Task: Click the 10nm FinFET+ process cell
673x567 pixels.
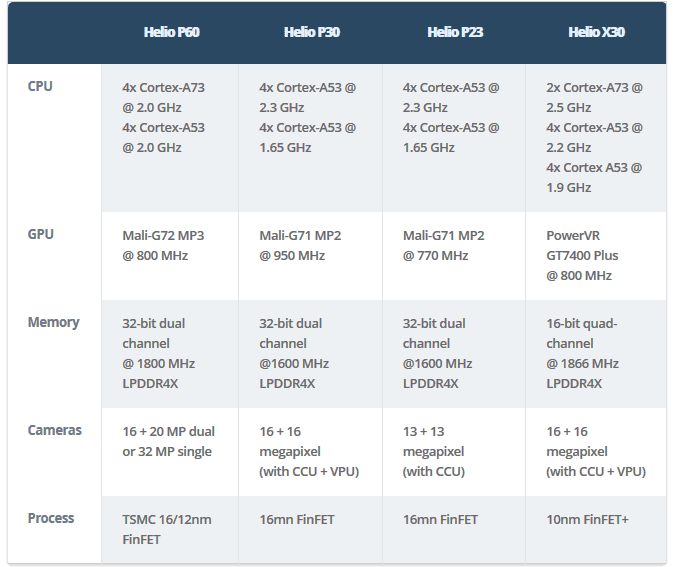Action: point(596,530)
